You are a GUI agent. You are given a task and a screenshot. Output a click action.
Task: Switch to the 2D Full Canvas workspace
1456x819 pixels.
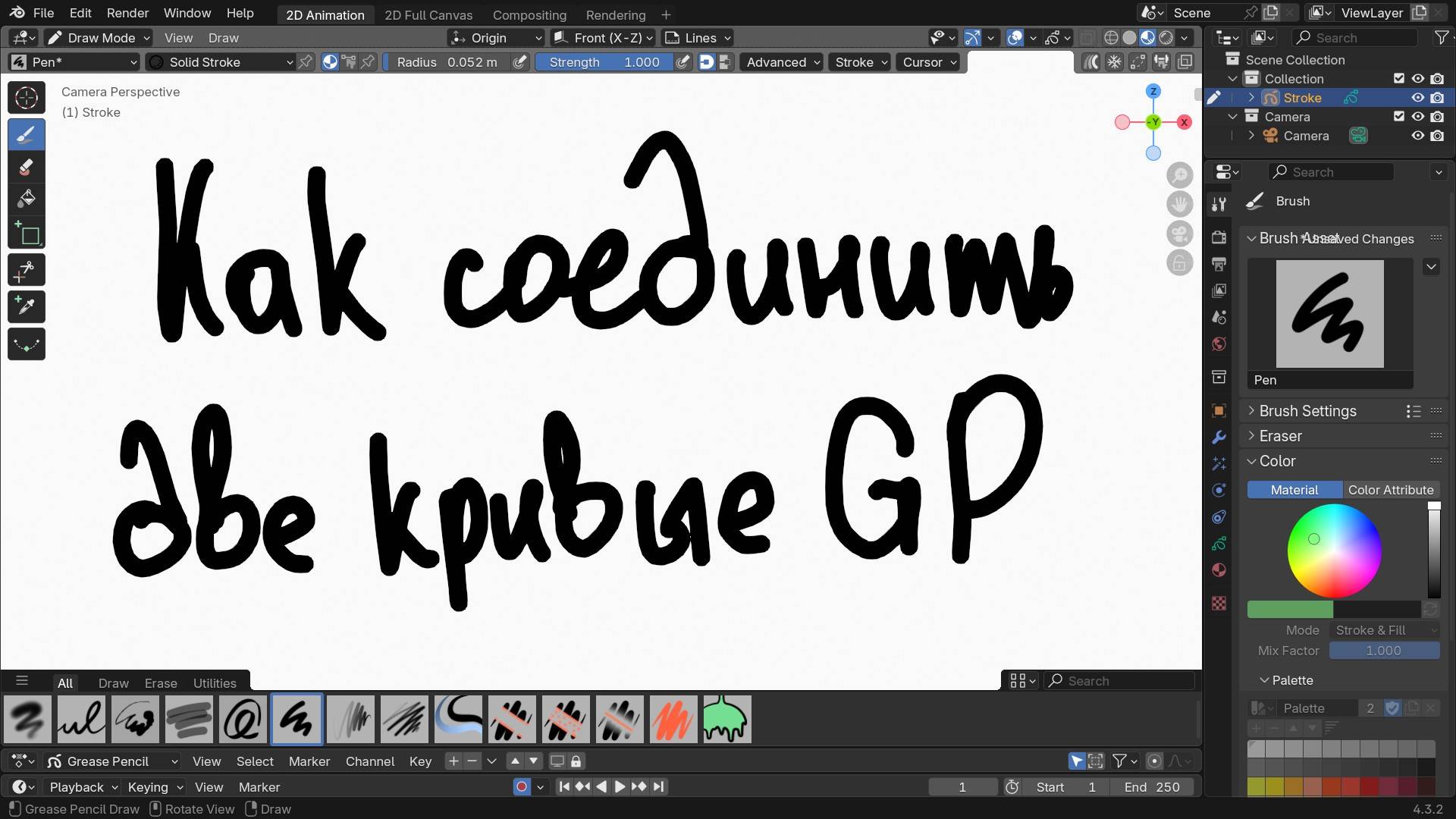[x=429, y=14]
